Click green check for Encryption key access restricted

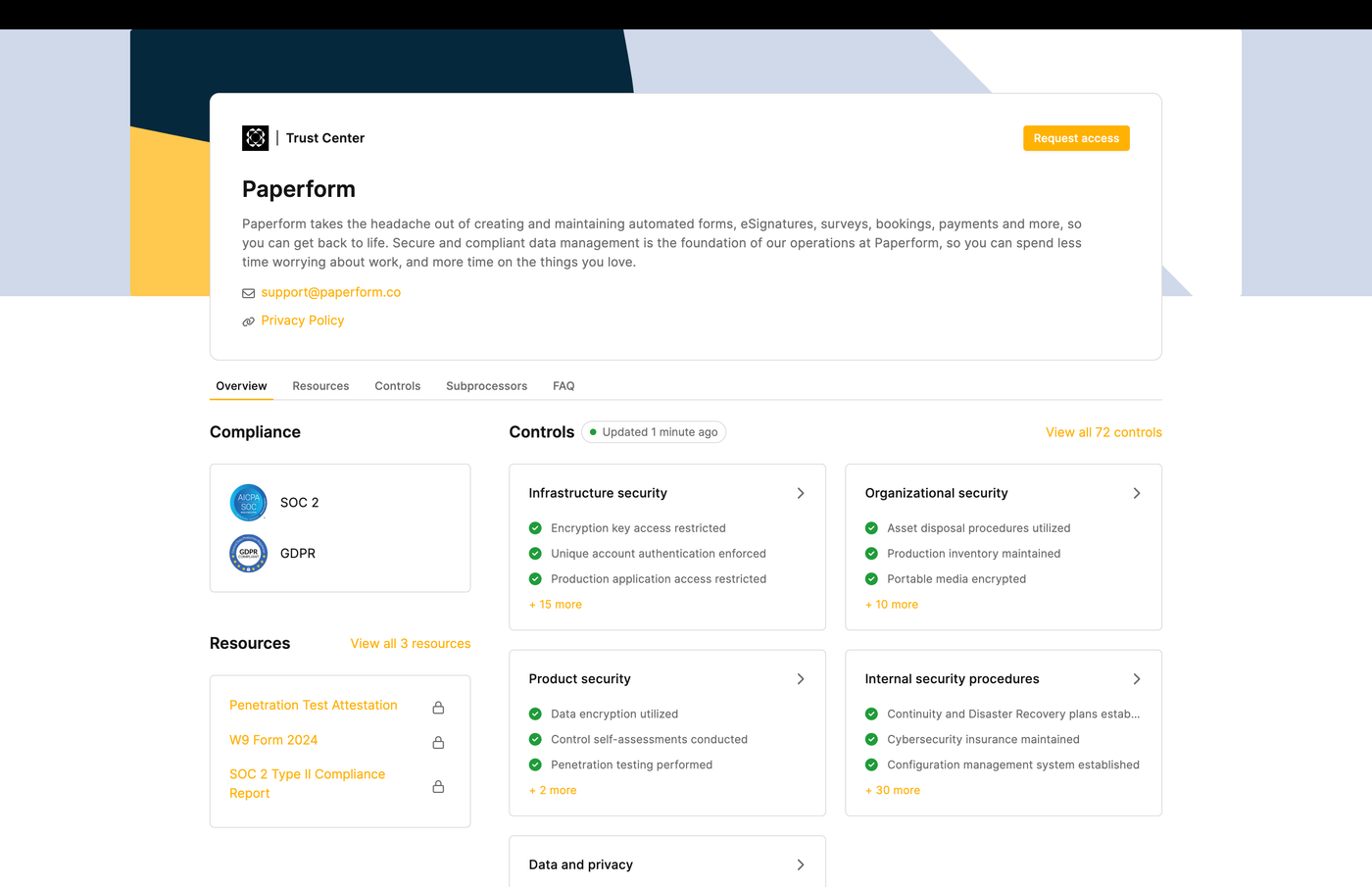[535, 528]
